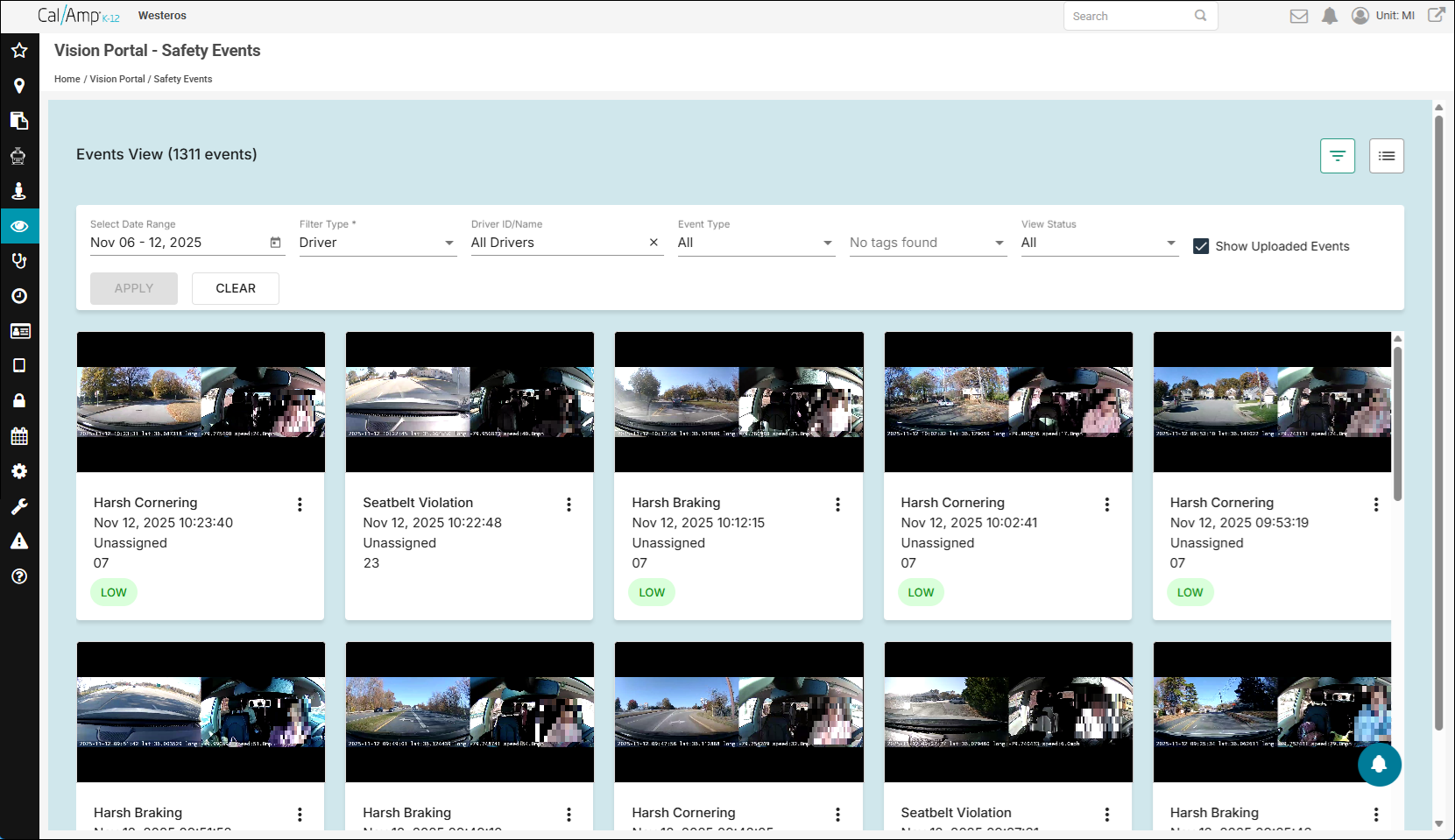Viewport: 1455px width, 840px height.
Task: Expand the Filter Type Driver dropdown
Action: click(x=378, y=243)
